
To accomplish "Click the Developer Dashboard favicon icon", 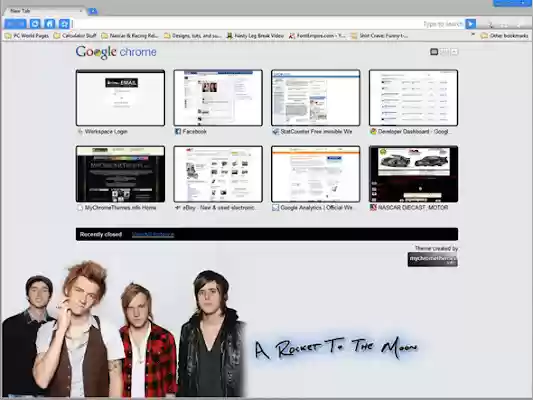I will point(373,132).
